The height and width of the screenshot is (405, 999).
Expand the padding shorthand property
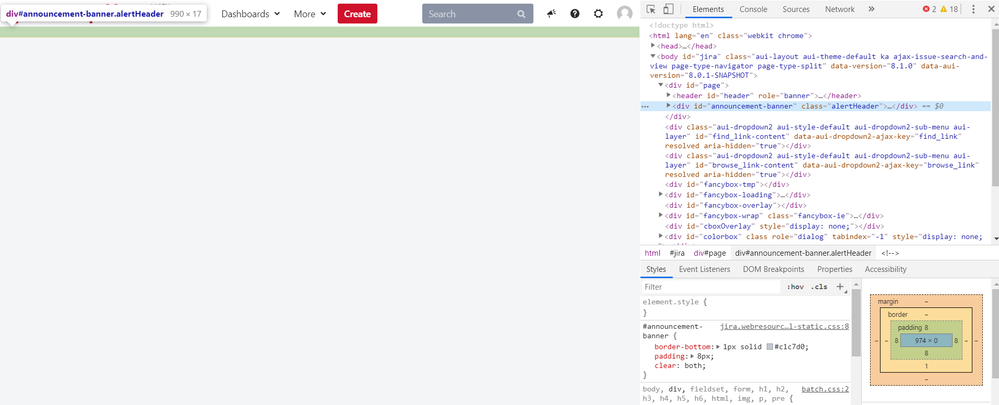coord(693,357)
